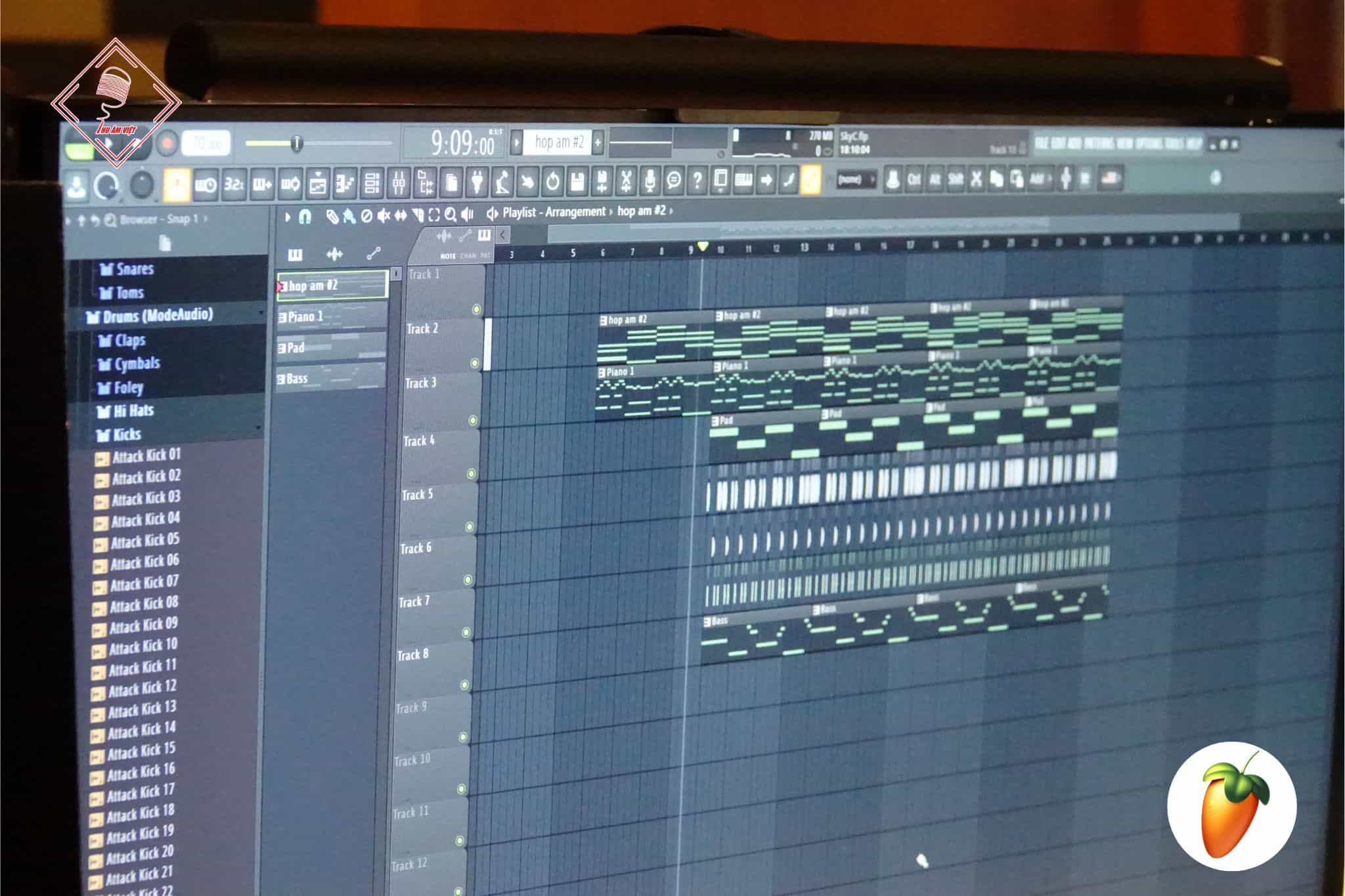Click the plug-in picker plug icon
Viewport: 1345px width, 896px height.
pyautogui.click(x=477, y=182)
